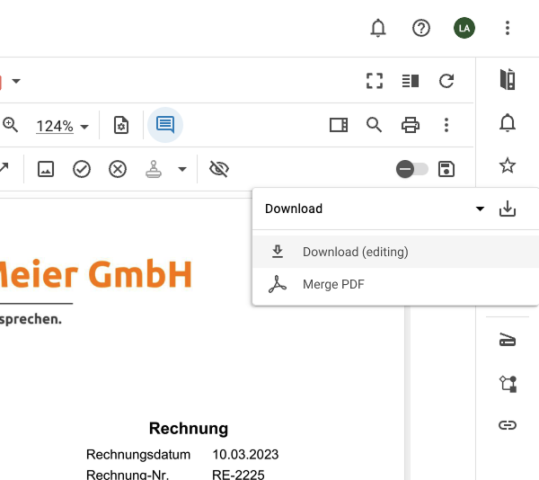Screen dimensions: 539x480
Task: Click the Rechnung heading in document
Action: pos(188,428)
